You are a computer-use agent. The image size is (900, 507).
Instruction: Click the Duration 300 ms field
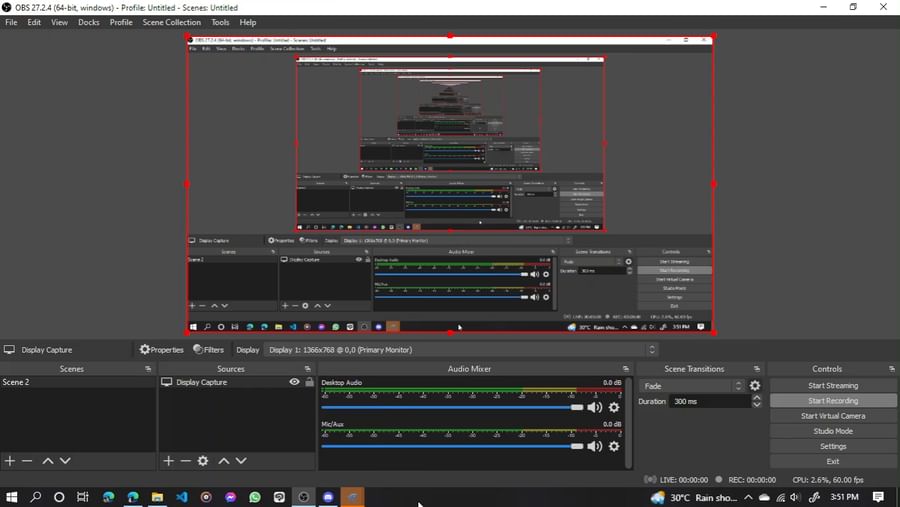pos(709,401)
